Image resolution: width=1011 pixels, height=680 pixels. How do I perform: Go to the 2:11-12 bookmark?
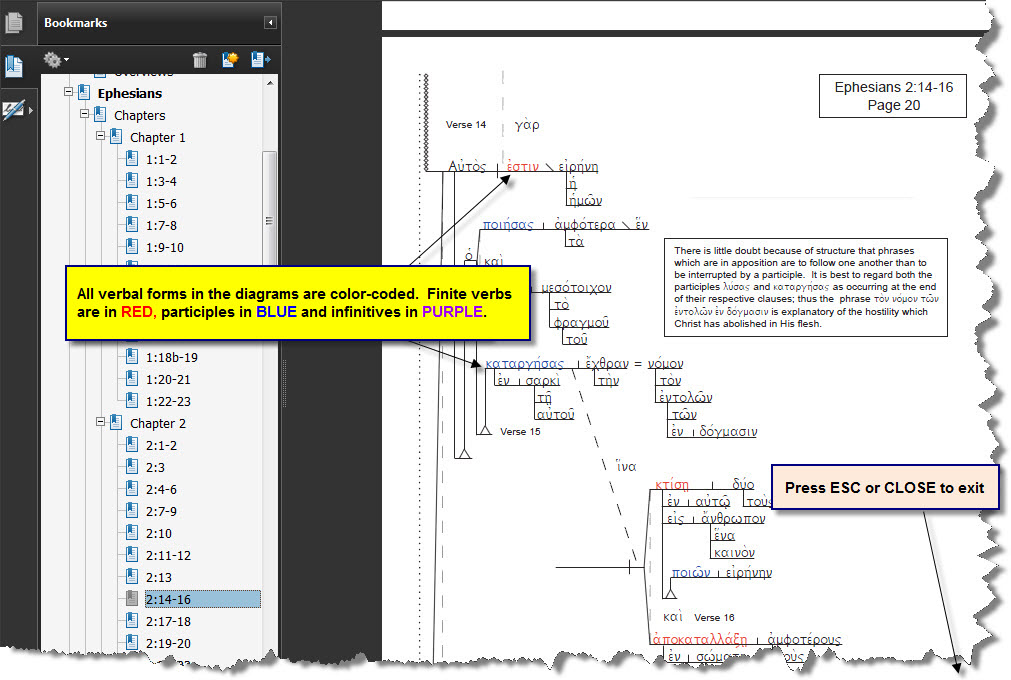click(167, 555)
